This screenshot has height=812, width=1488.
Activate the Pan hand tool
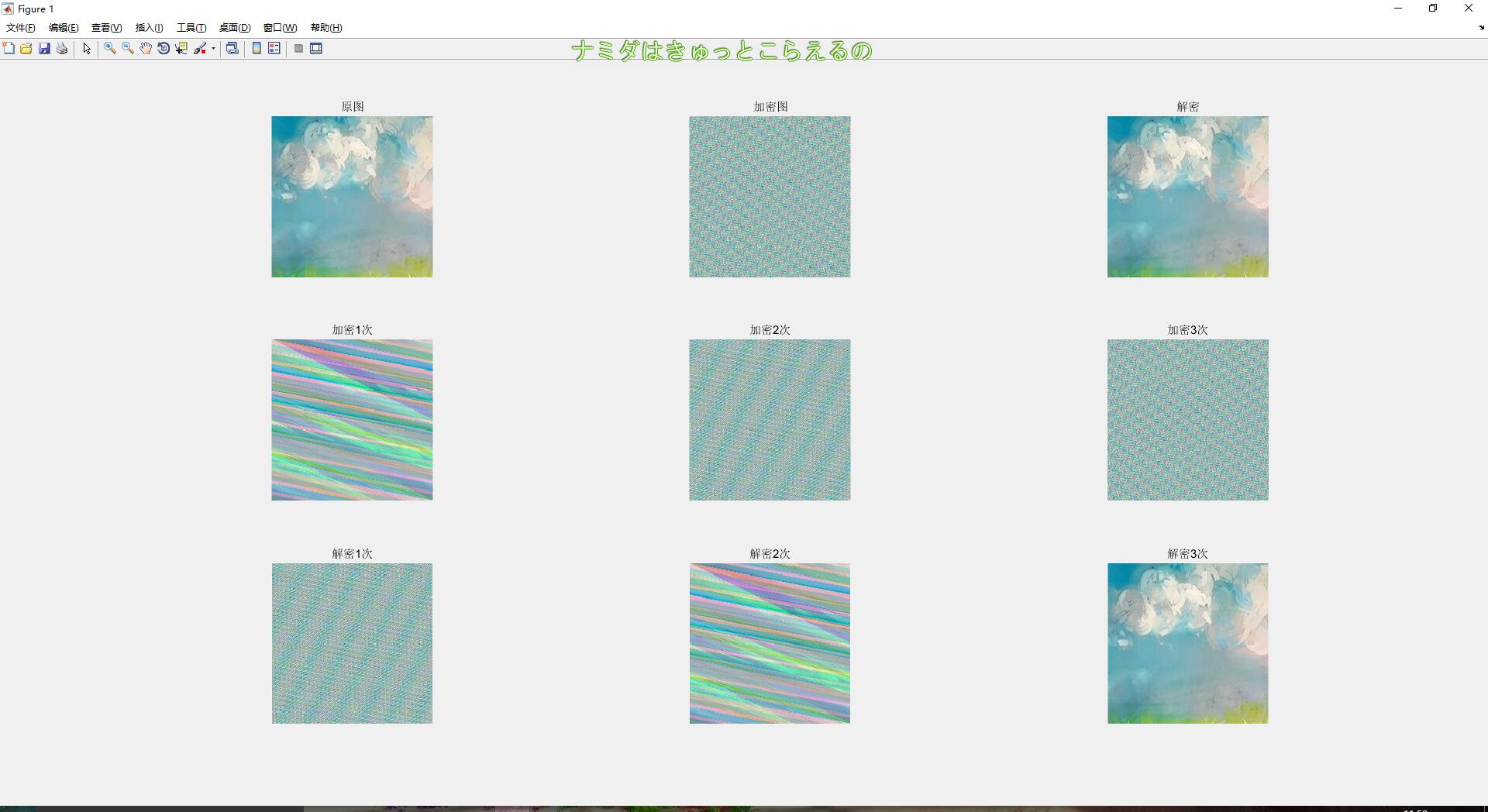click(146, 48)
